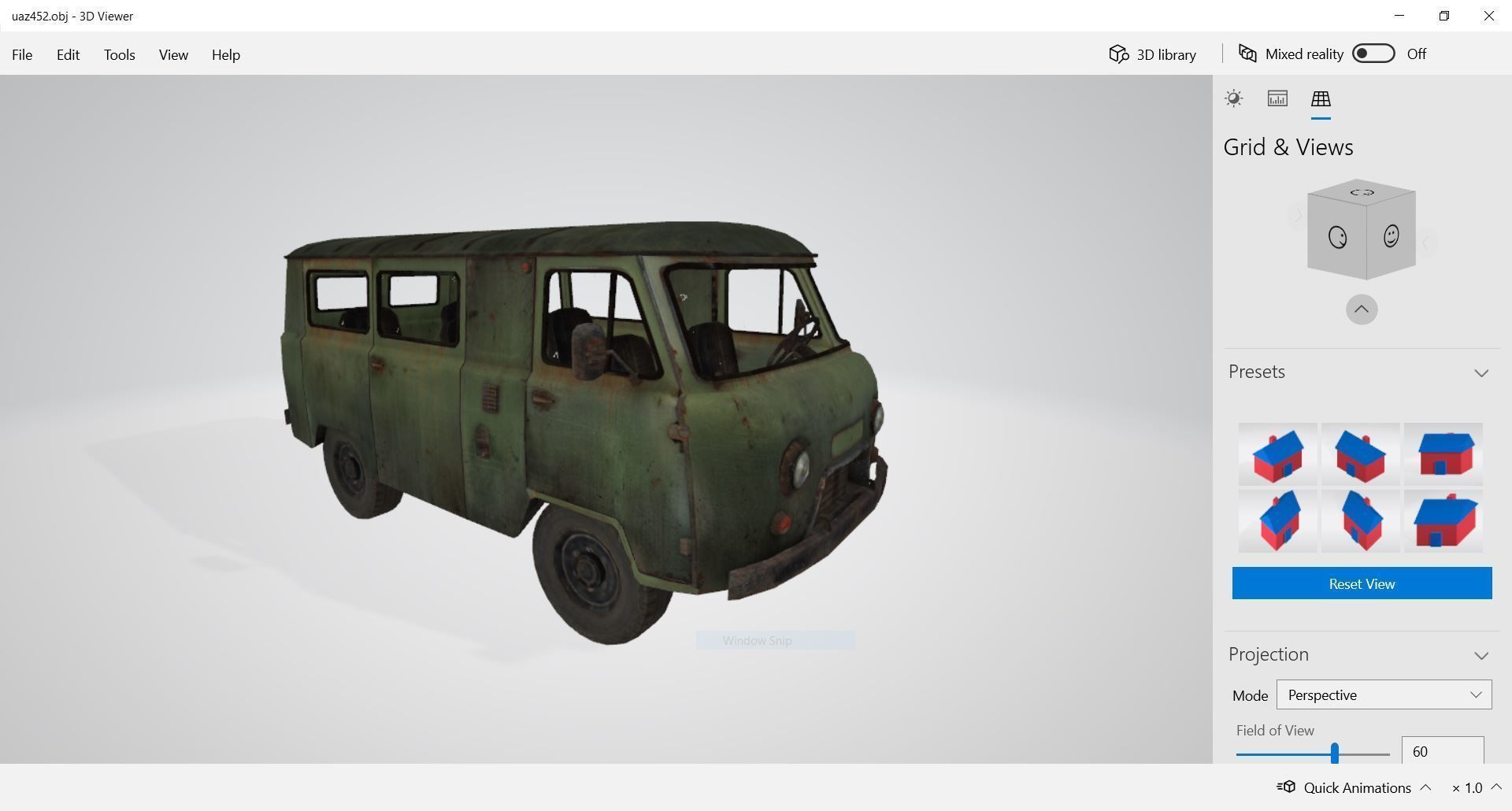
Task: Select the Grid & Views tab icon
Action: 1321,98
